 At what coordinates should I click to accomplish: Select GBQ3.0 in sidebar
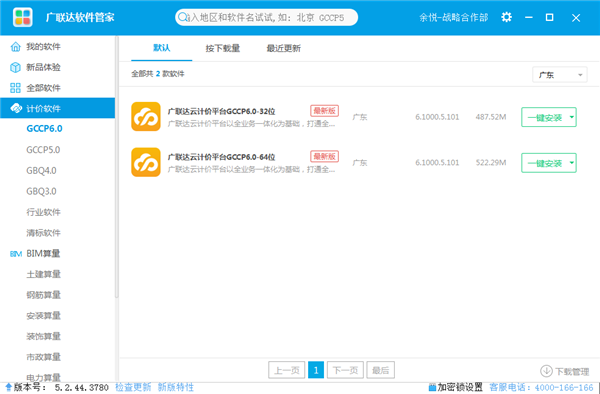click(41, 191)
